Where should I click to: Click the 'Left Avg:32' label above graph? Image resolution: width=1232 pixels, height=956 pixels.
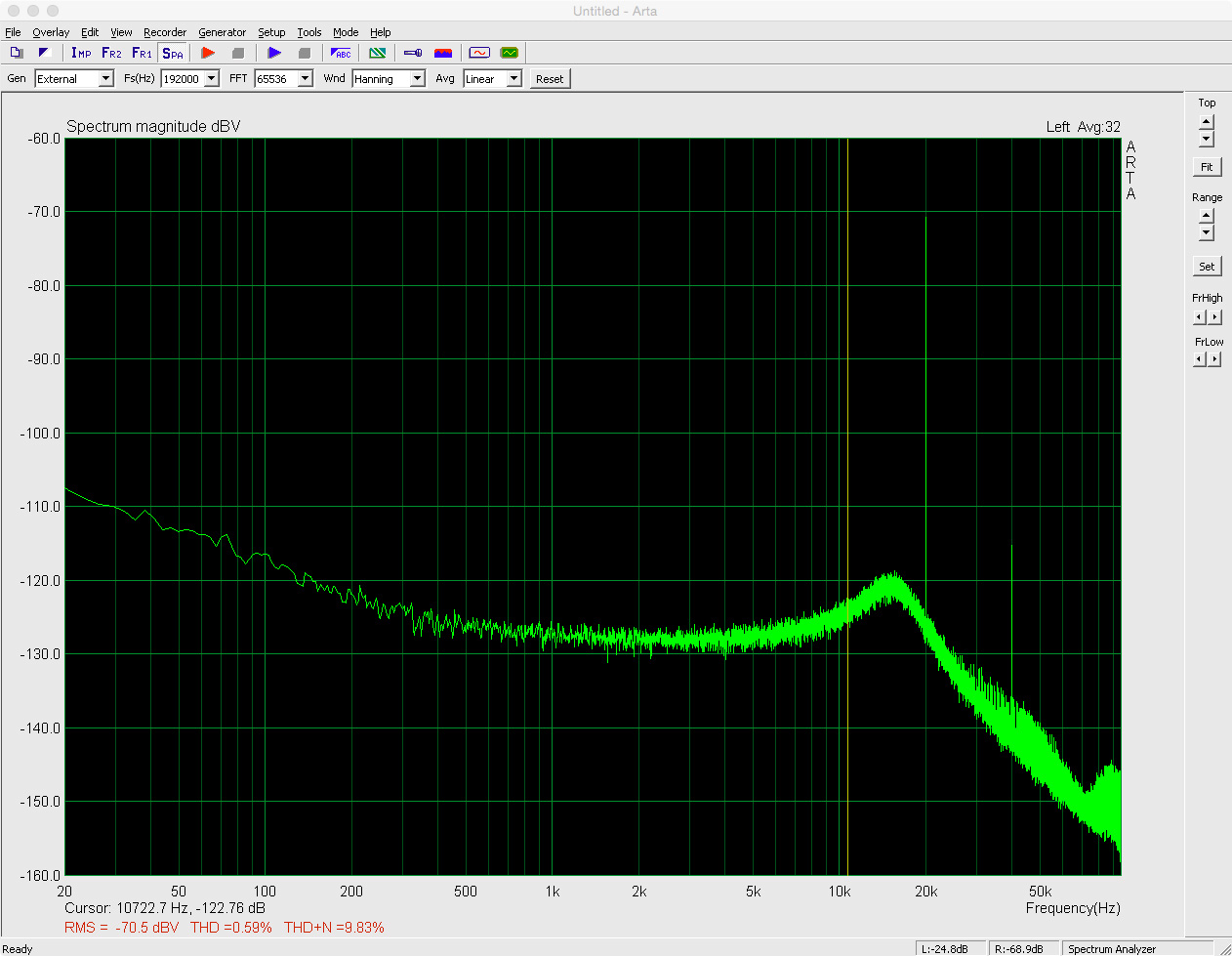(1084, 127)
